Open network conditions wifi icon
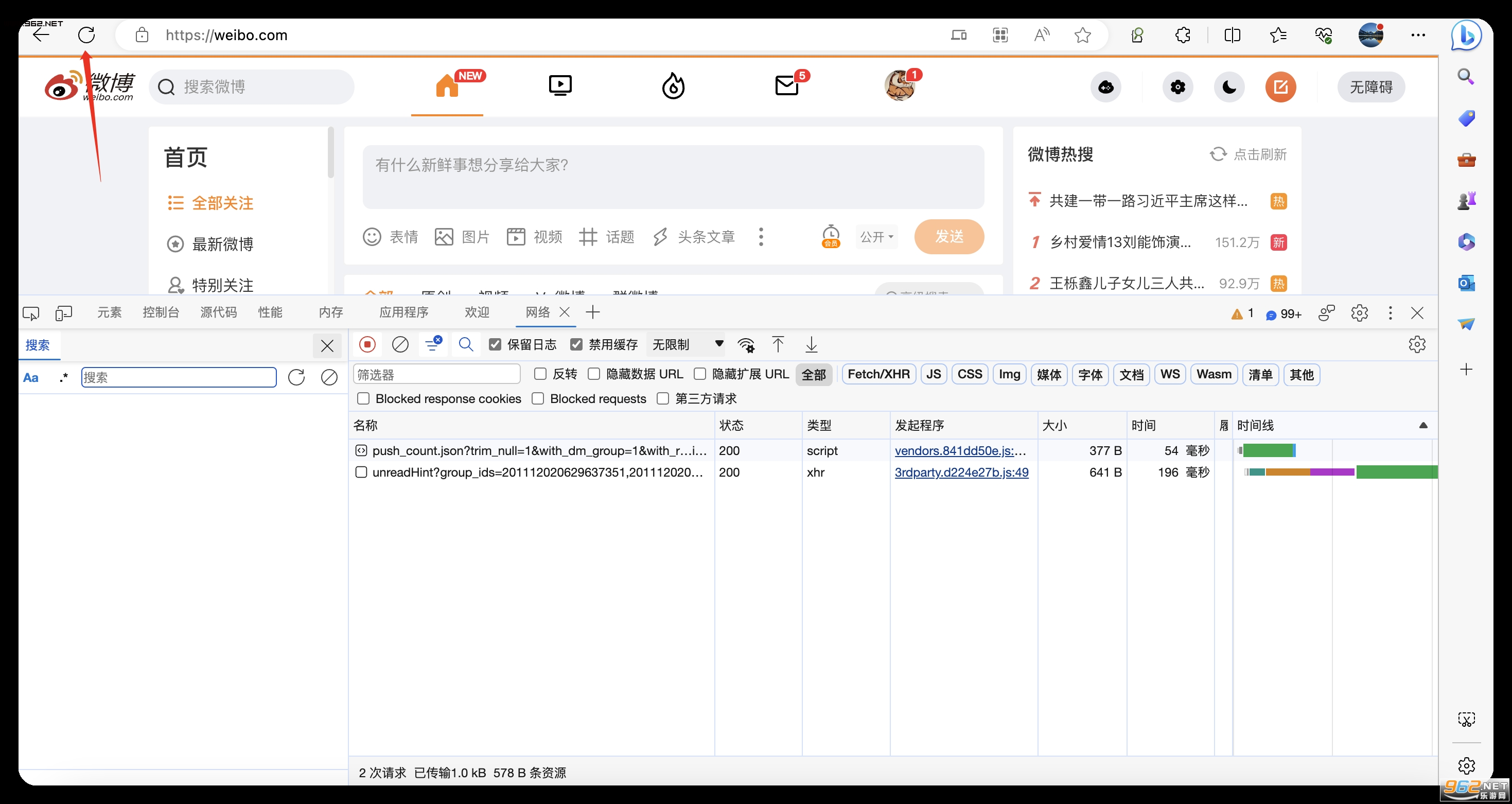The height and width of the screenshot is (804, 1512). click(746, 345)
